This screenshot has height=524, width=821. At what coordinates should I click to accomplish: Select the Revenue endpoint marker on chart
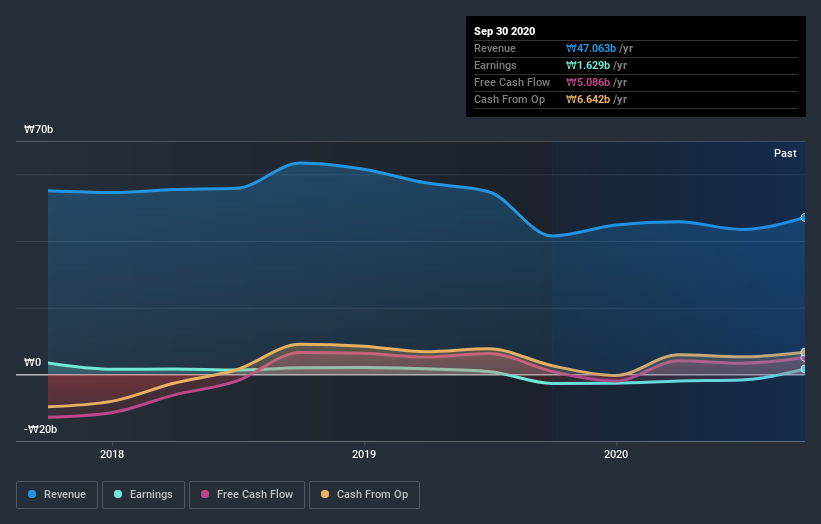[x=803, y=217]
